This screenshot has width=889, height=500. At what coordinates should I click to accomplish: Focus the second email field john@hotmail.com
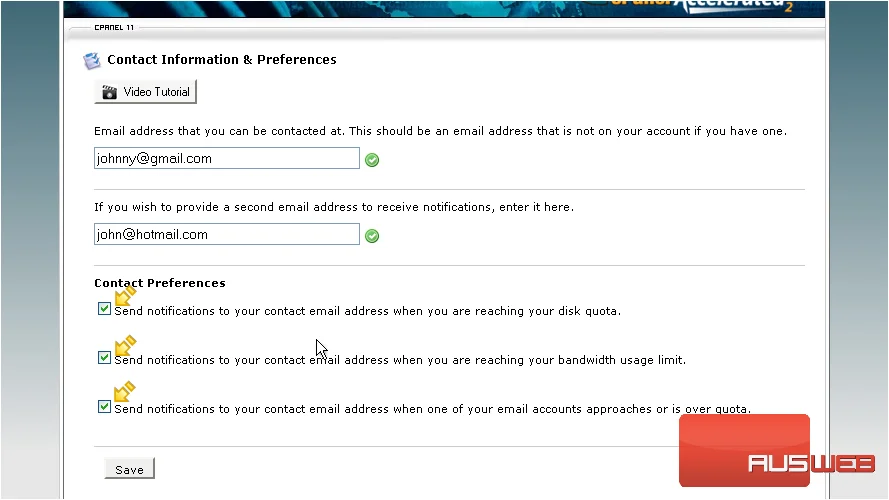[227, 234]
